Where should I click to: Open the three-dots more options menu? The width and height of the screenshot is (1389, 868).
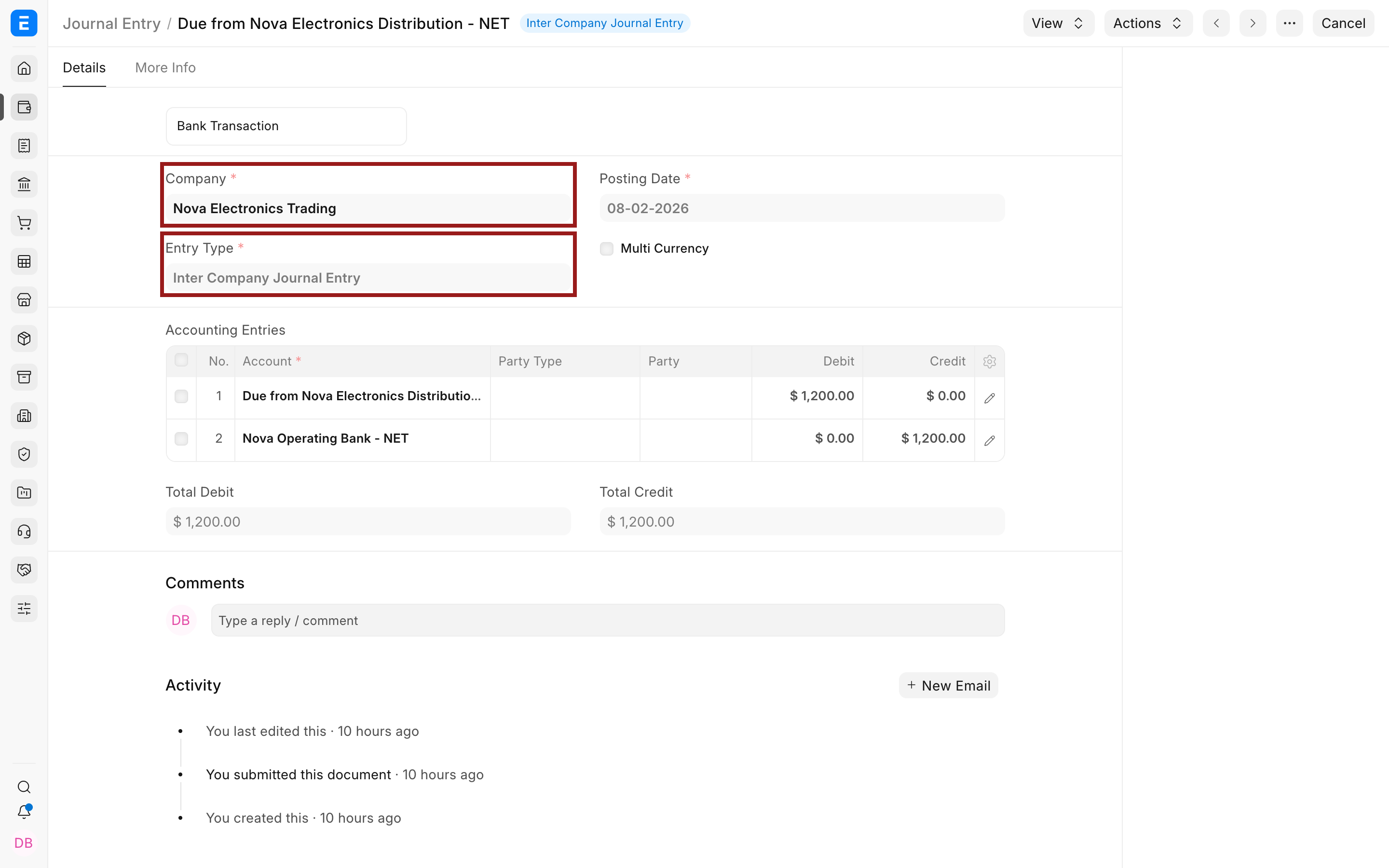[1289, 23]
